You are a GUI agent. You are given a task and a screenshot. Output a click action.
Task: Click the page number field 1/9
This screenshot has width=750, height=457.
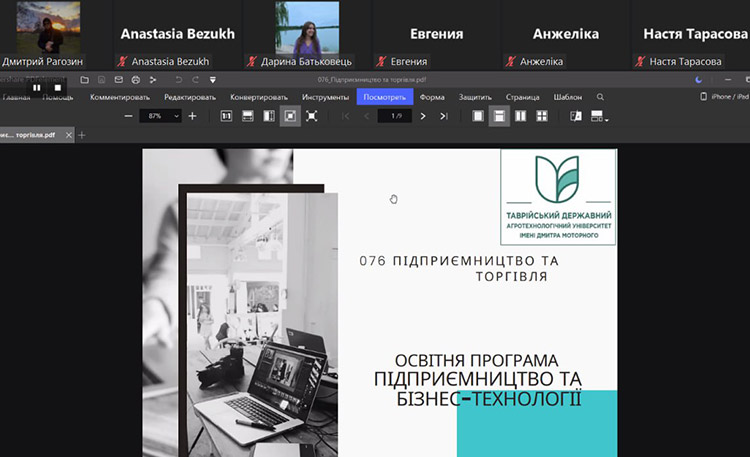click(395, 116)
